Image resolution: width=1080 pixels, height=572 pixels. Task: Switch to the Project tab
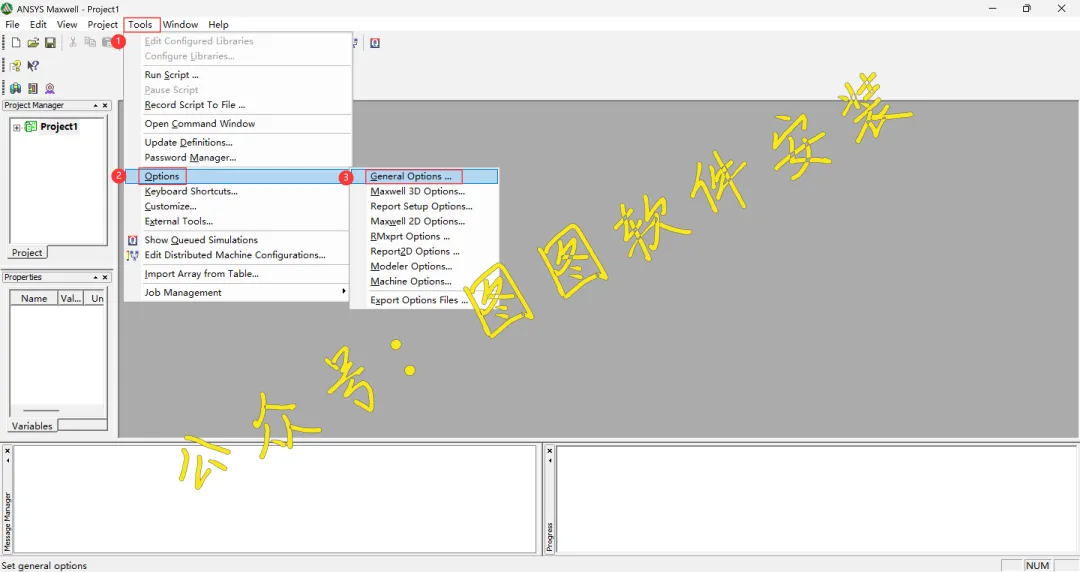point(27,253)
